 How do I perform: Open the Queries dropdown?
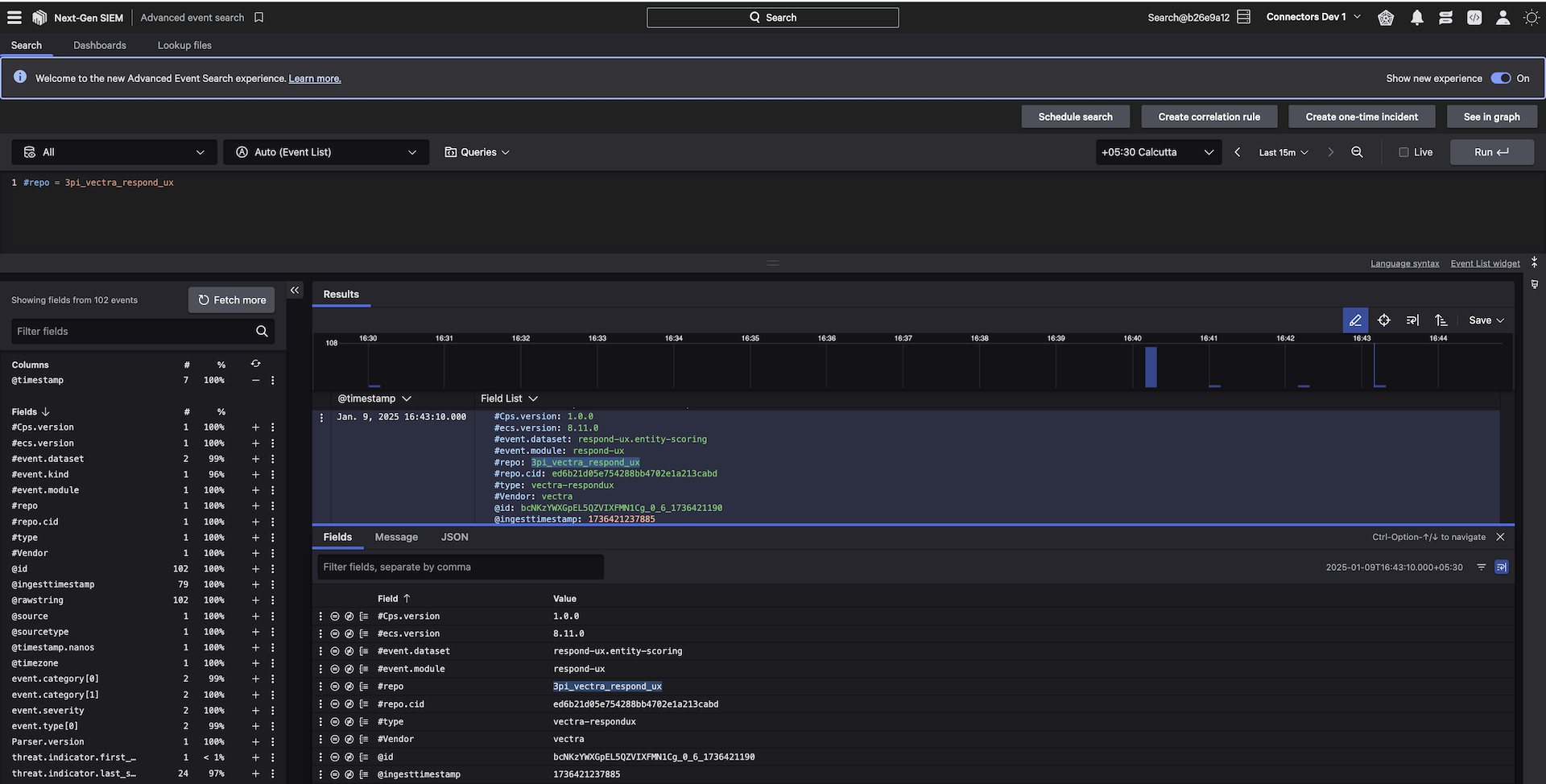pyautogui.click(x=477, y=152)
